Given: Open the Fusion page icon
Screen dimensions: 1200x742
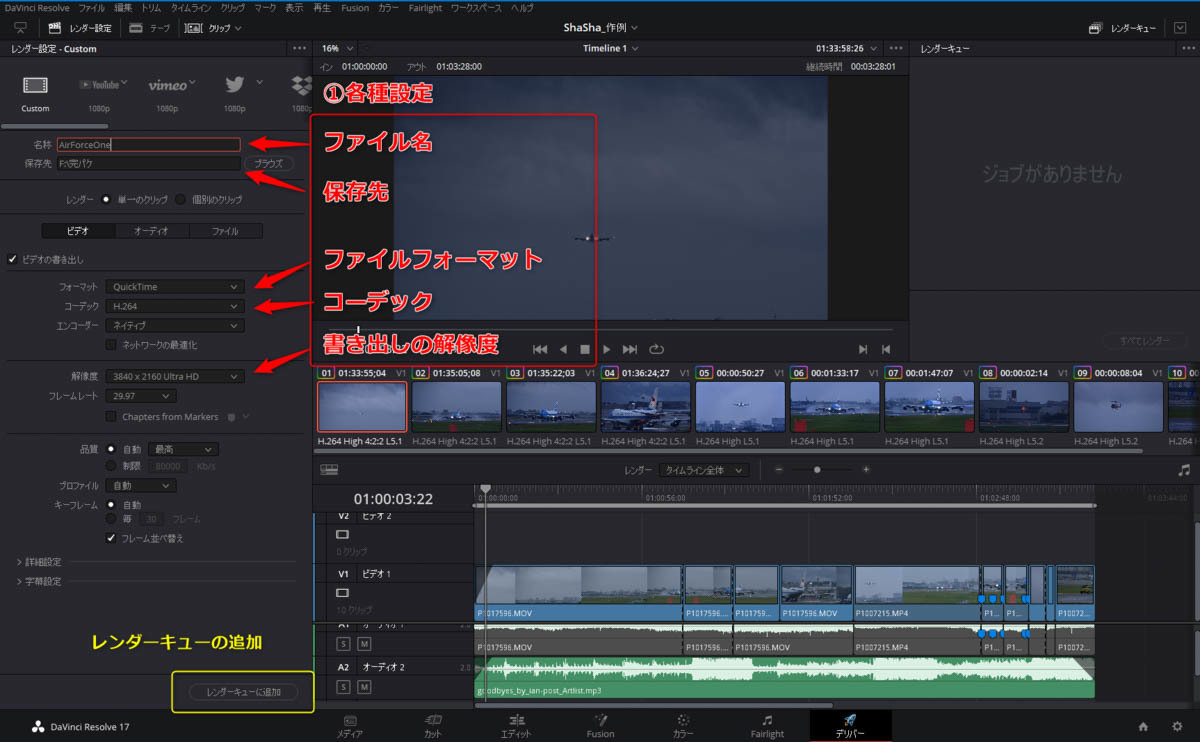Looking at the screenshot, I should (x=600, y=721).
